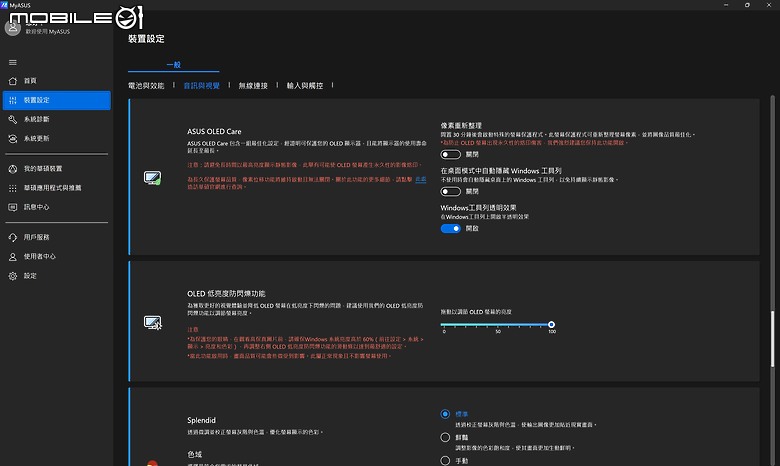Select 裝置設定 sliders icon in sidebar
The width and height of the screenshot is (780, 466).
[x=12, y=100]
